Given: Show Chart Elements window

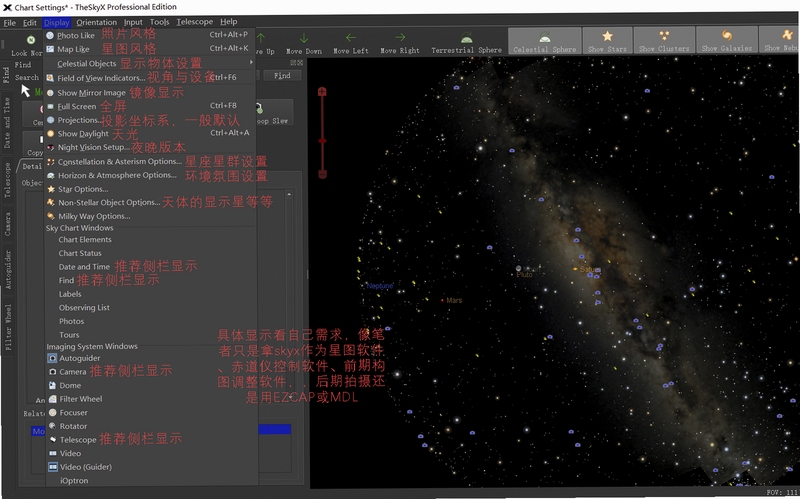Looking at the screenshot, I should click(85, 240).
